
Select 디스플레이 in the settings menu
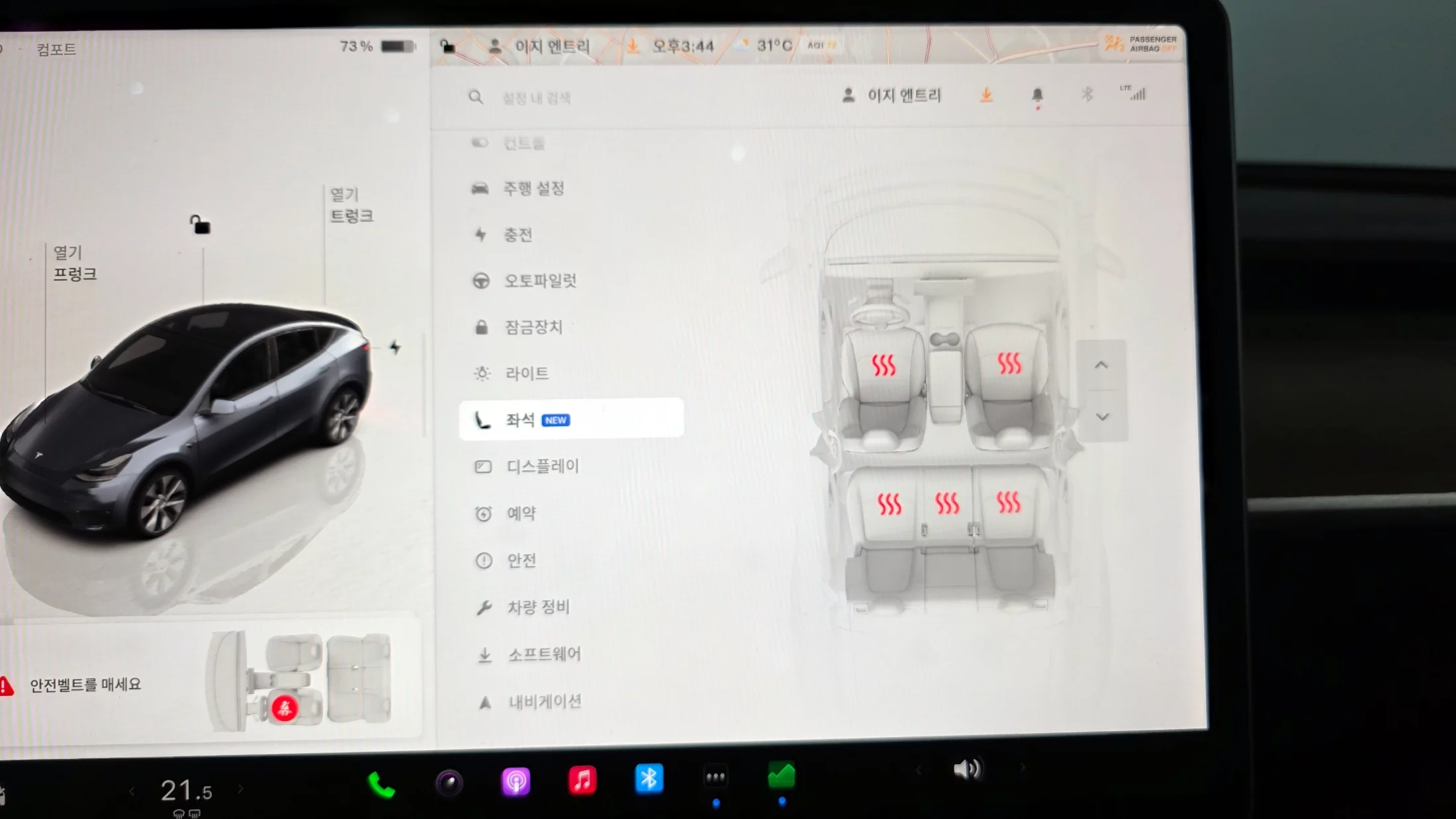[543, 466]
